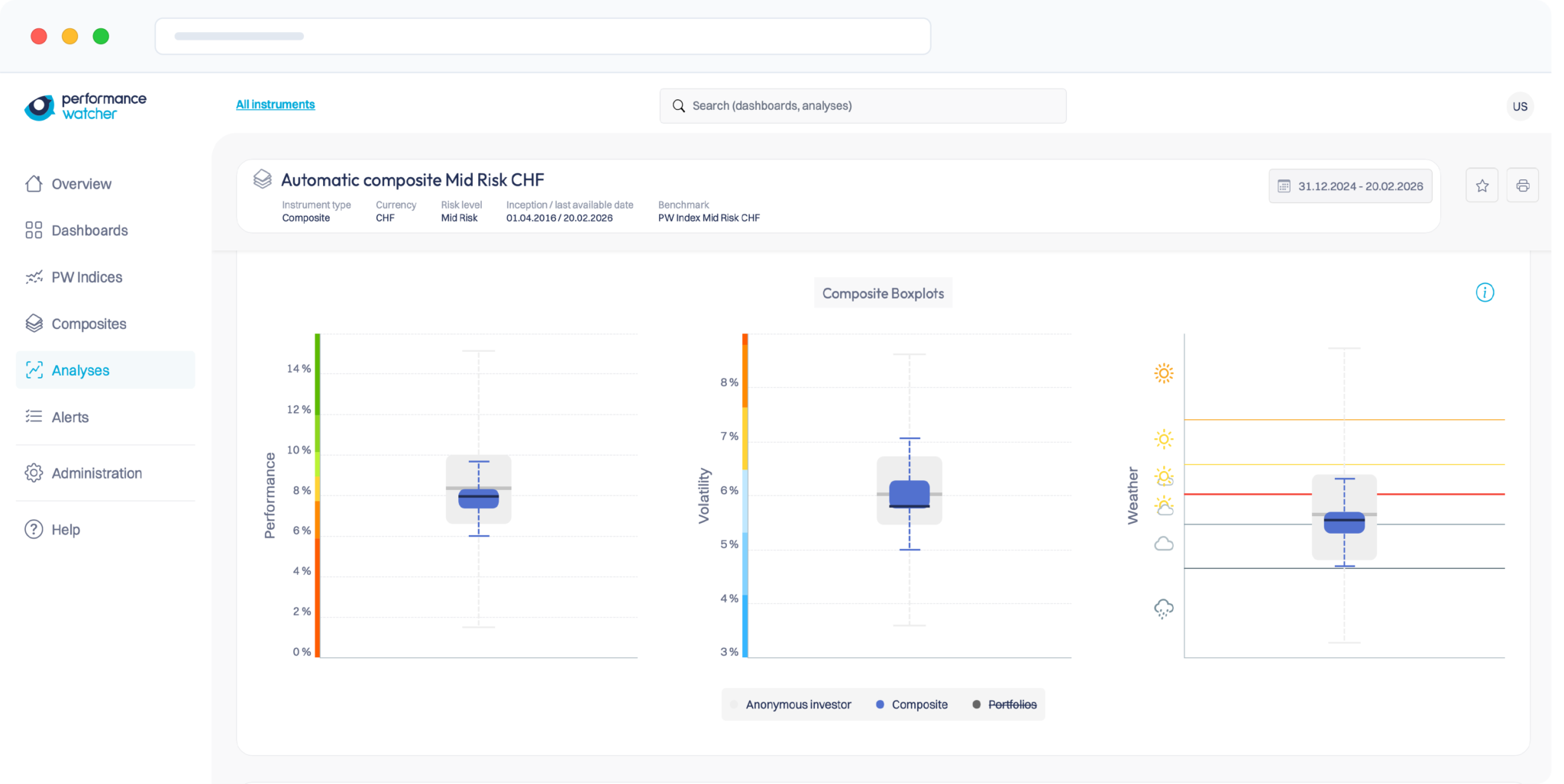Click the rainy cloud weather icon
1564x784 pixels.
tap(1163, 608)
